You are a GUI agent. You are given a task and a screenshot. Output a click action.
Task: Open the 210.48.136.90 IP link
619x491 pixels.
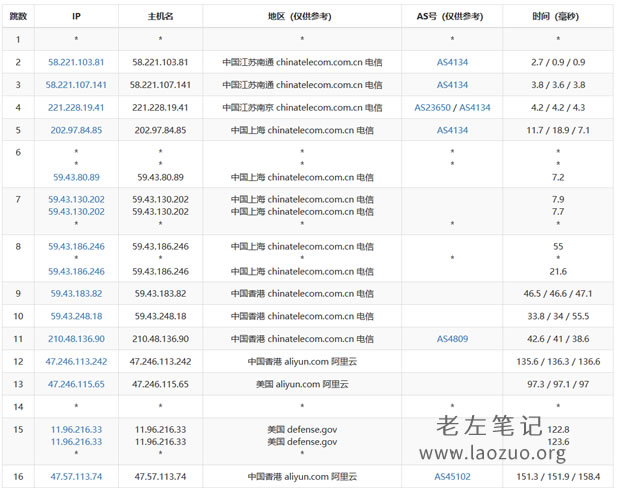tap(76, 339)
